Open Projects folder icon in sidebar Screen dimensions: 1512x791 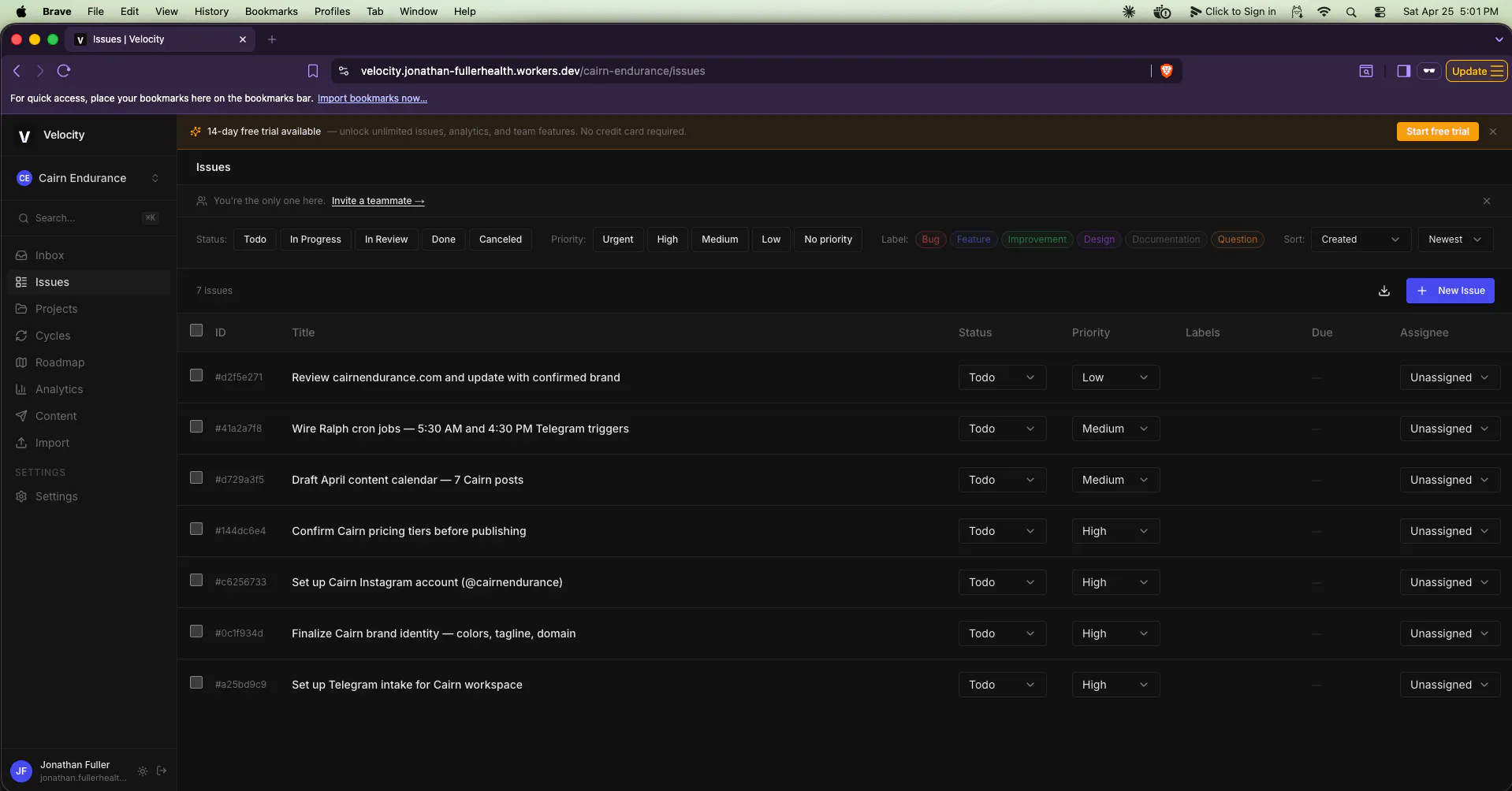click(21, 309)
